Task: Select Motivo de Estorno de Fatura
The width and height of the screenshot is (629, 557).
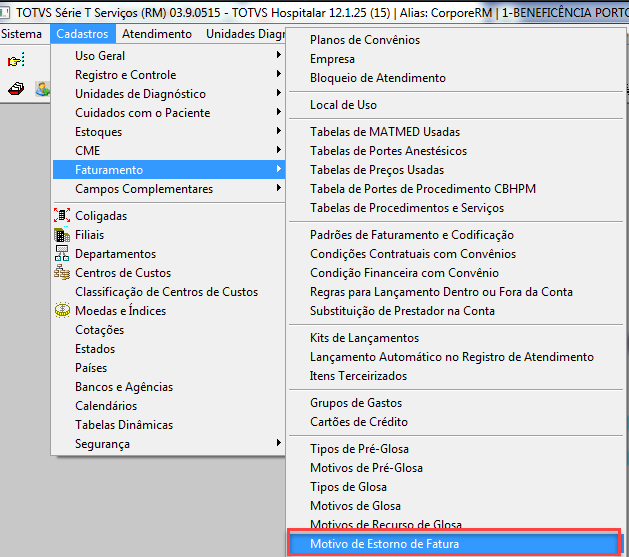Action: click(x=455, y=544)
